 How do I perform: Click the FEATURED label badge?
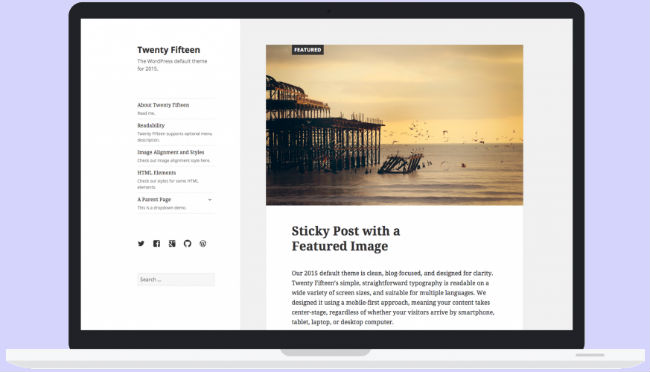pyautogui.click(x=308, y=50)
